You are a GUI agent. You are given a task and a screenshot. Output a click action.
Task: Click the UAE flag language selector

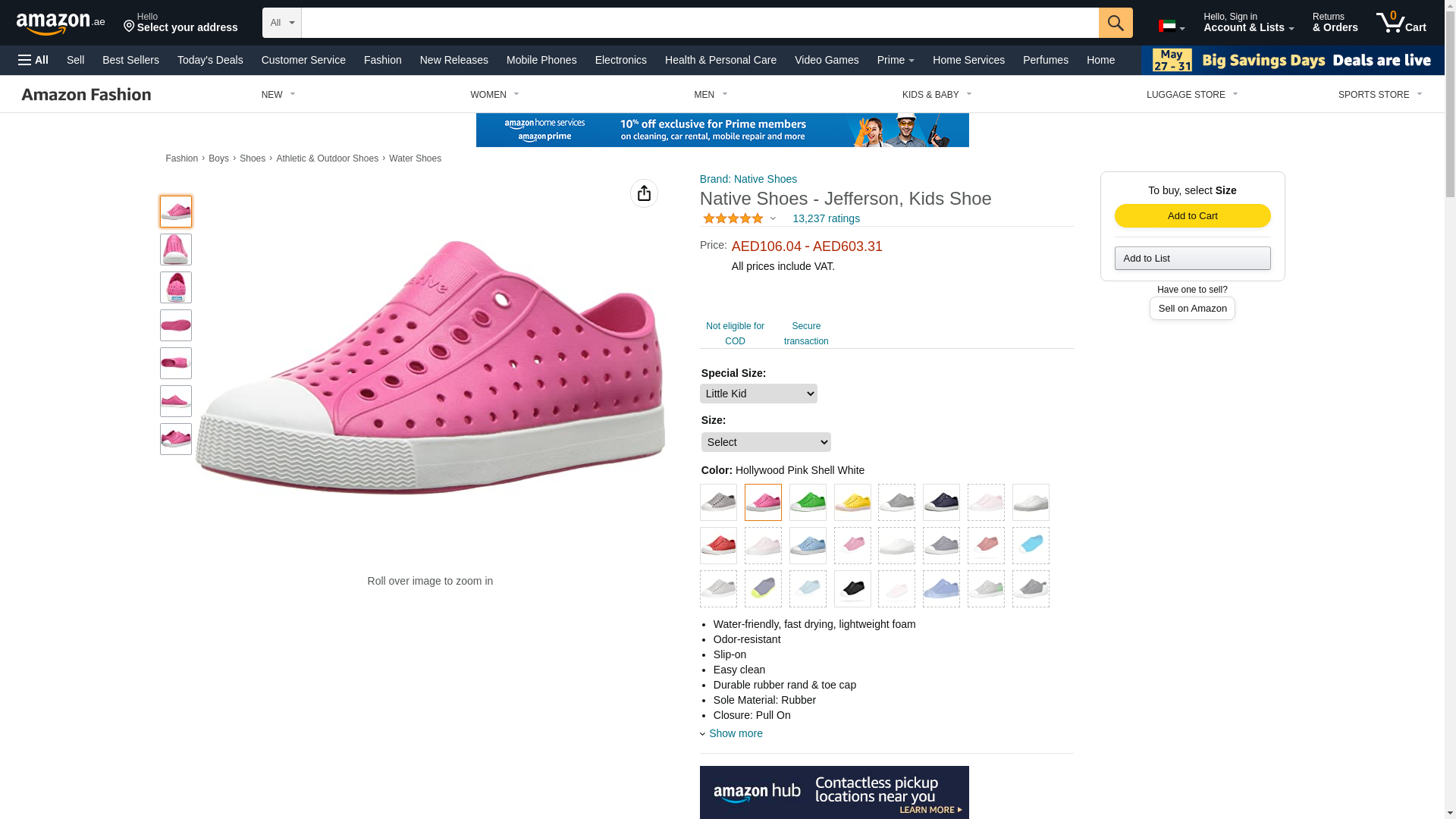point(1171,27)
